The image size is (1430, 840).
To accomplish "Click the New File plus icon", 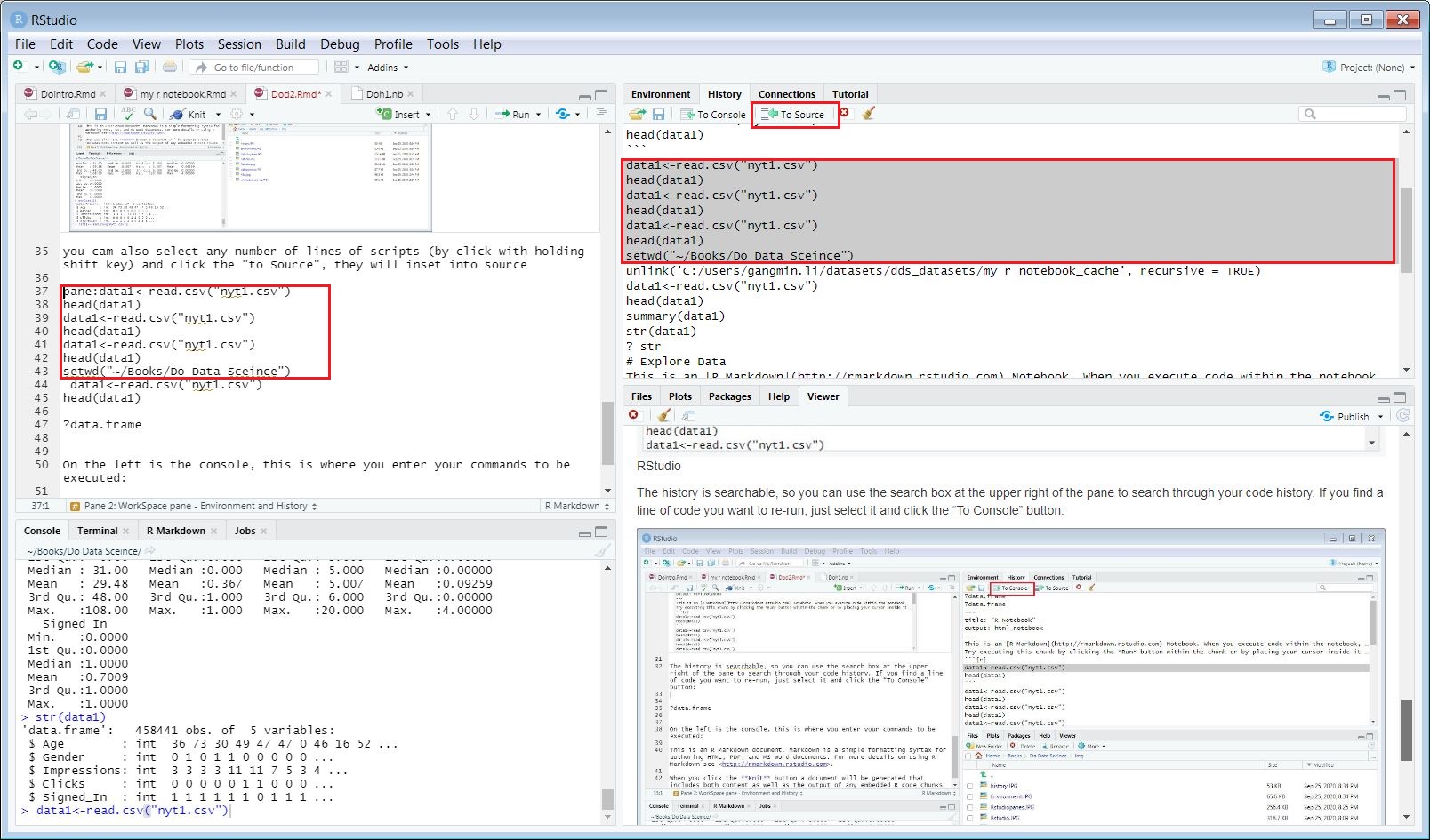I will pos(18,67).
